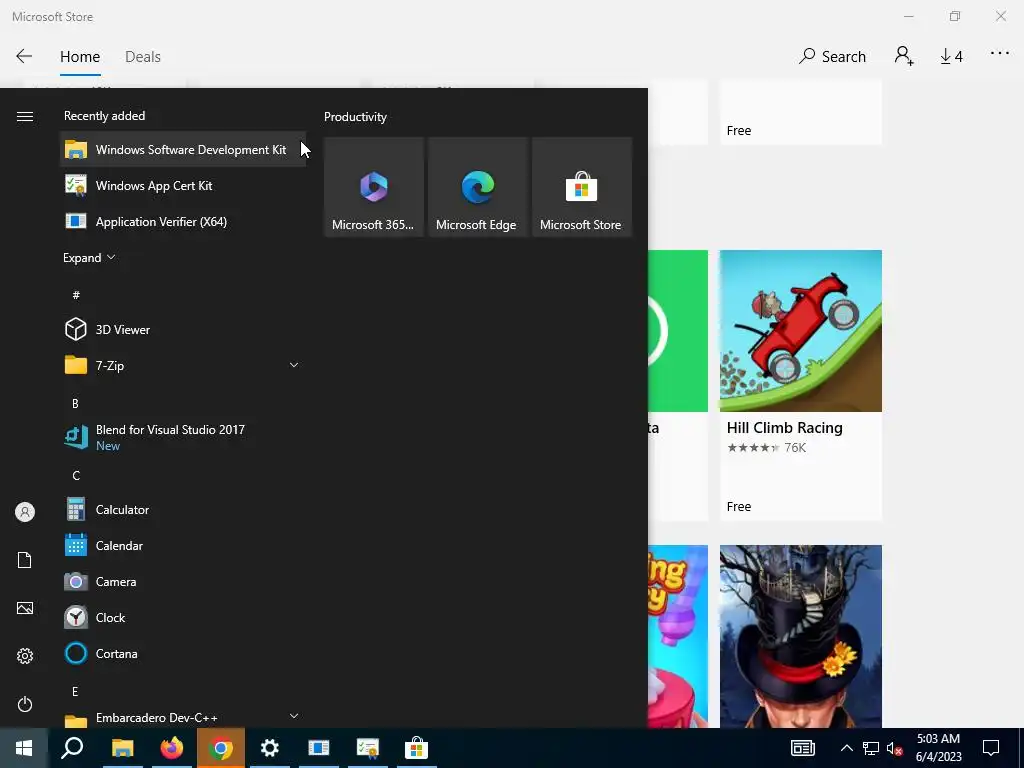Switch to Application Verifier on taskbar
This screenshot has width=1024, height=768.
(319, 748)
